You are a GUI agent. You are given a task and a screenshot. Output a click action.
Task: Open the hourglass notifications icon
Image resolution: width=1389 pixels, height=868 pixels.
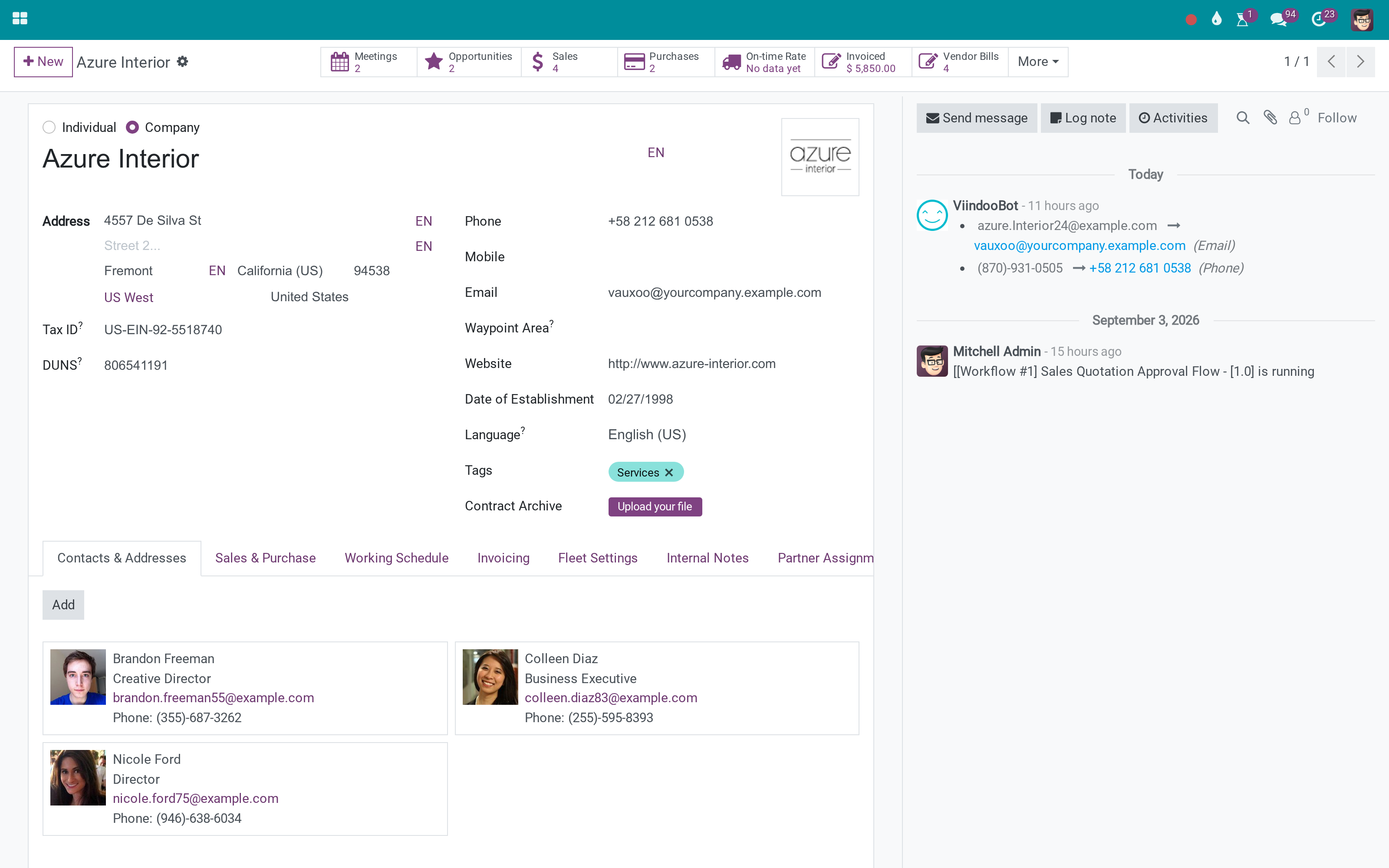[1243, 20]
